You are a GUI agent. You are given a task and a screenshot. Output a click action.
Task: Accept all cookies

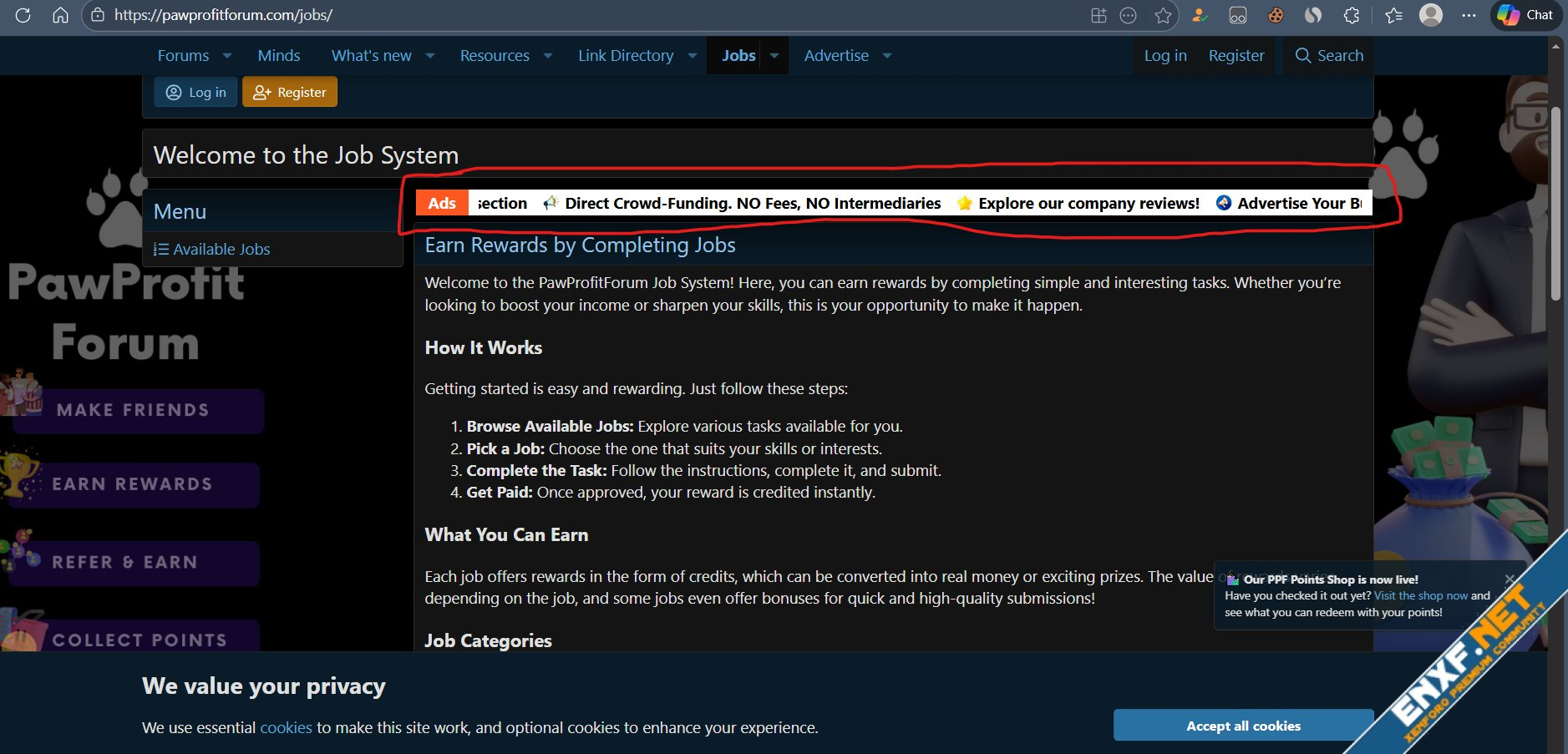1243,726
